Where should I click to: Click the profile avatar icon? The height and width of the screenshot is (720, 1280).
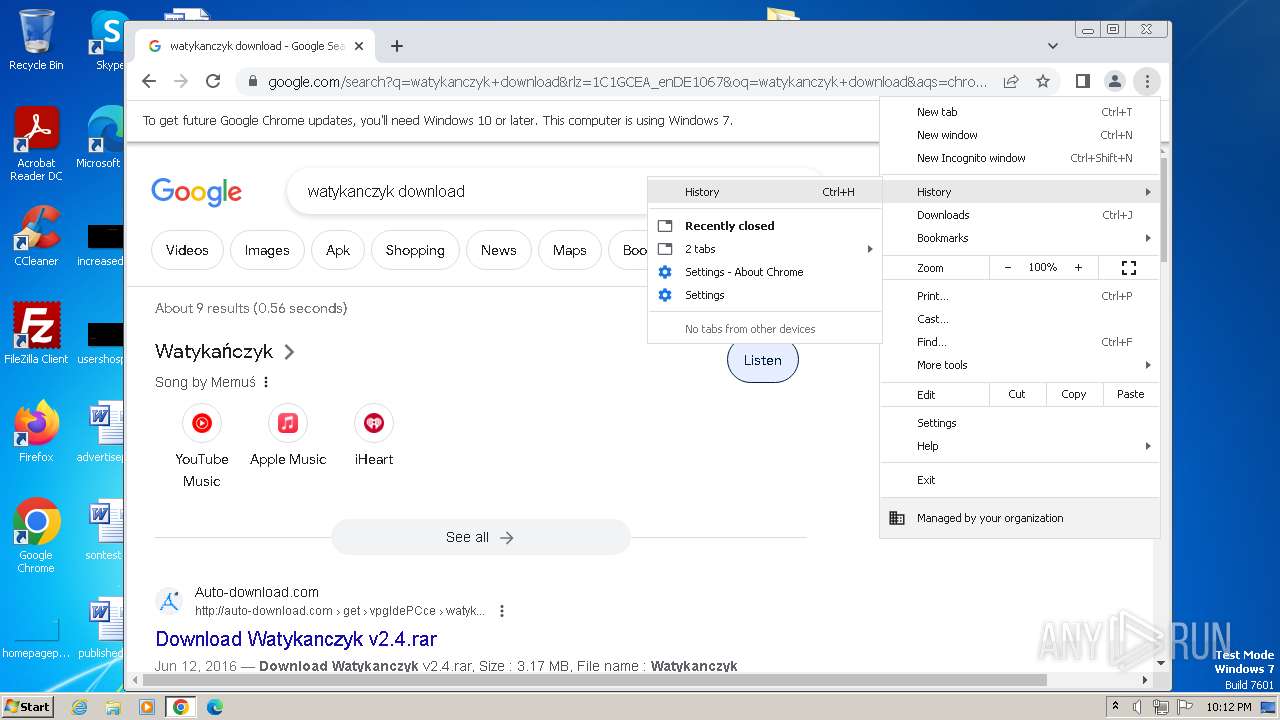1115,81
